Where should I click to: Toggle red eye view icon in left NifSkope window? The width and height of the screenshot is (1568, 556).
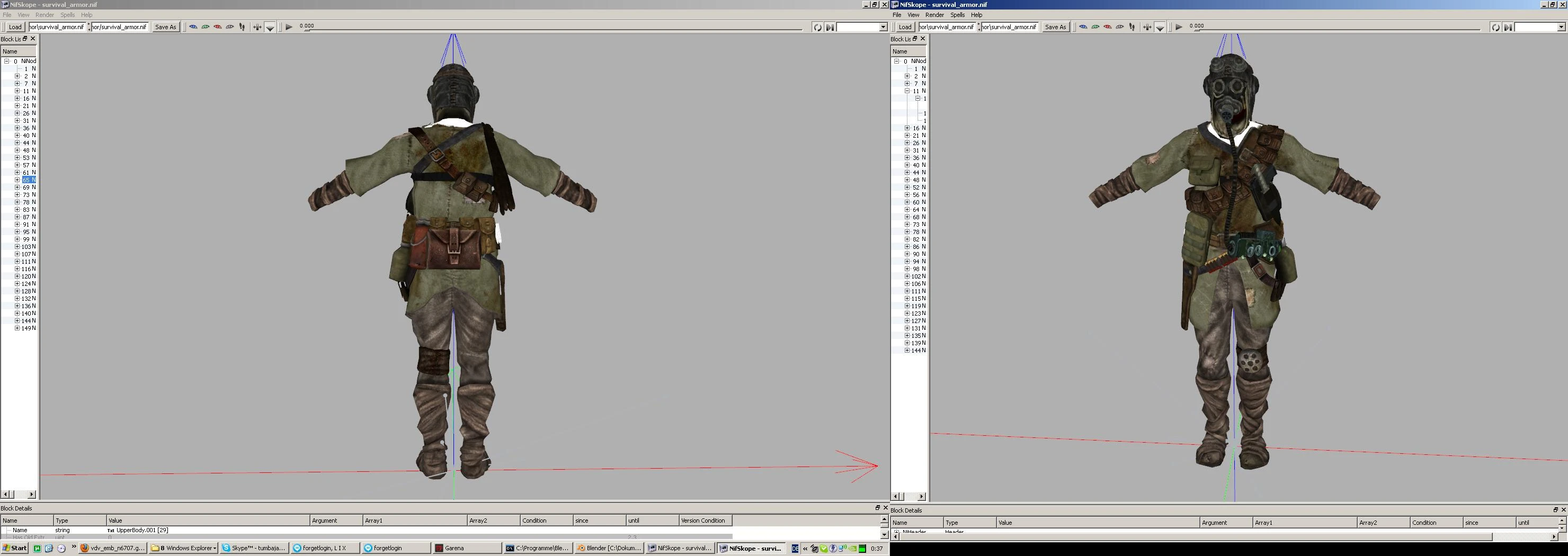(217, 27)
